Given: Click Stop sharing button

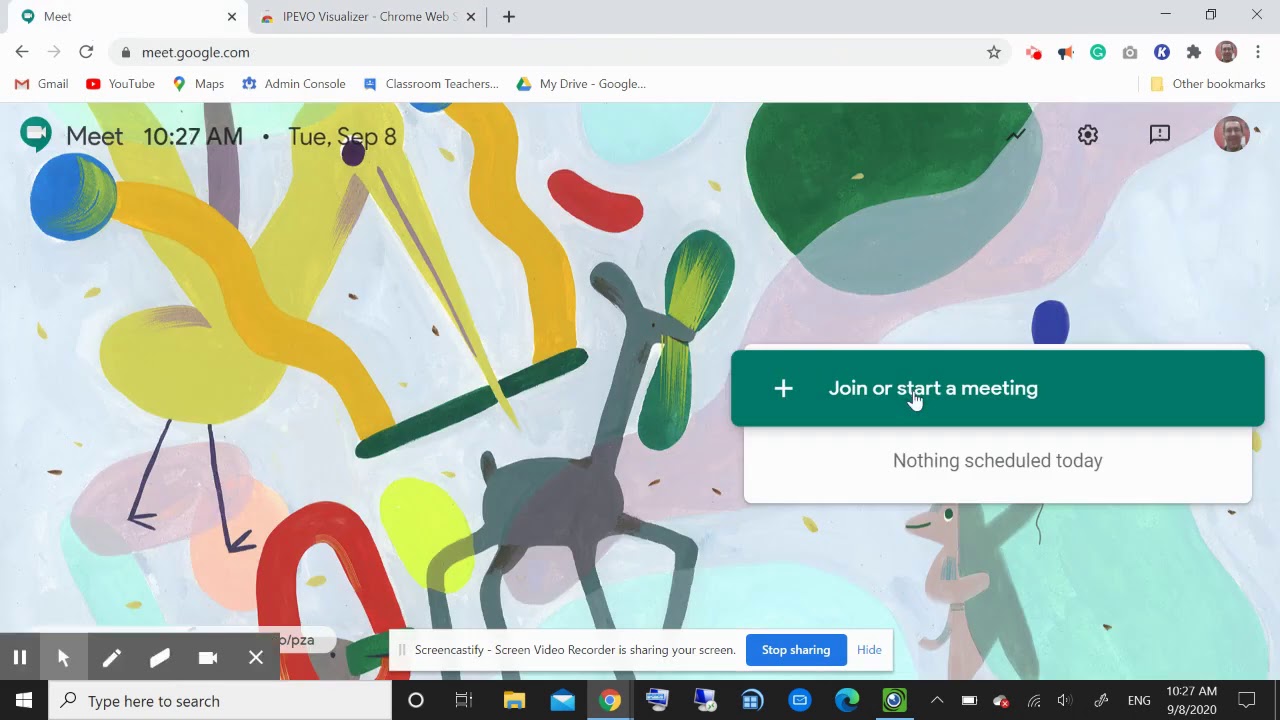Looking at the screenshot, I should click(x=796, y=650).
